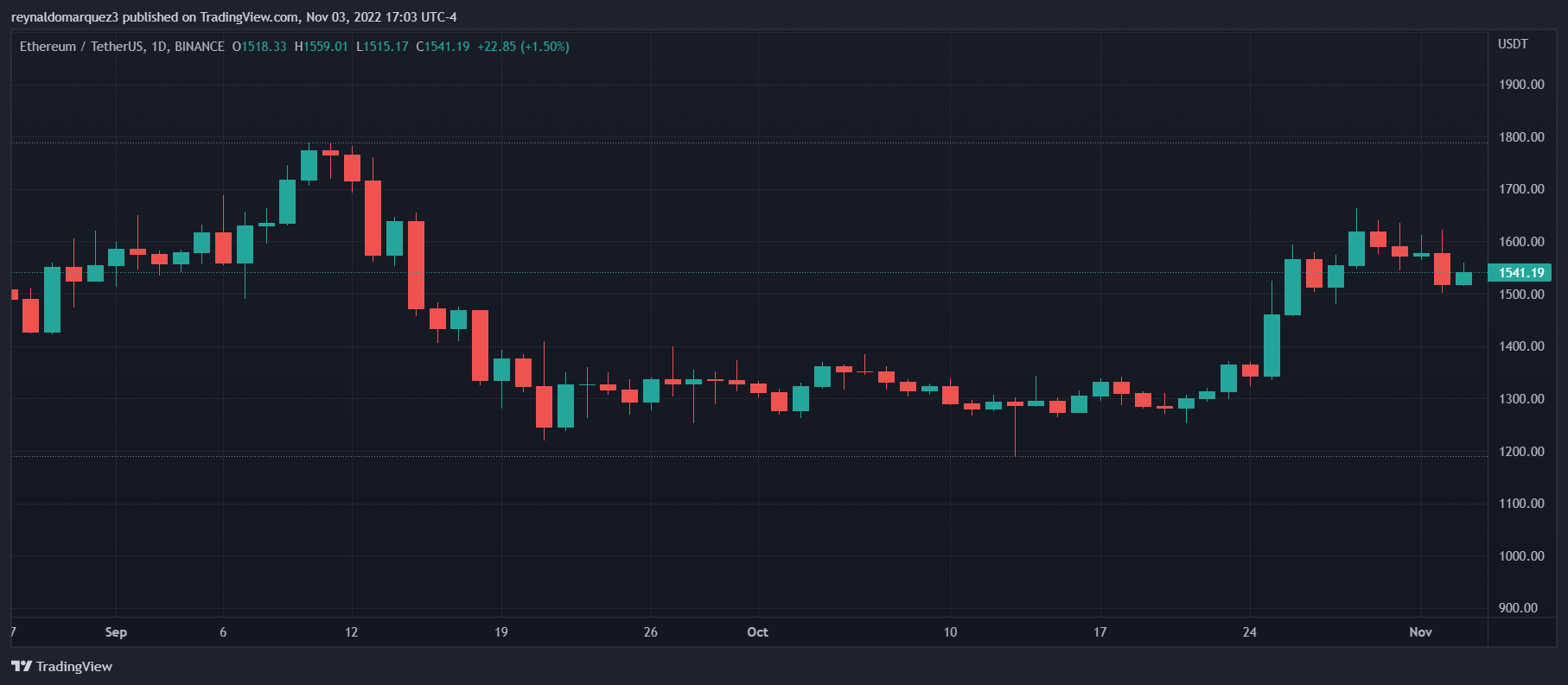The image size is (1568, 685).
Task: Click the close value C1541.19
Action: (x=443, y=47)
